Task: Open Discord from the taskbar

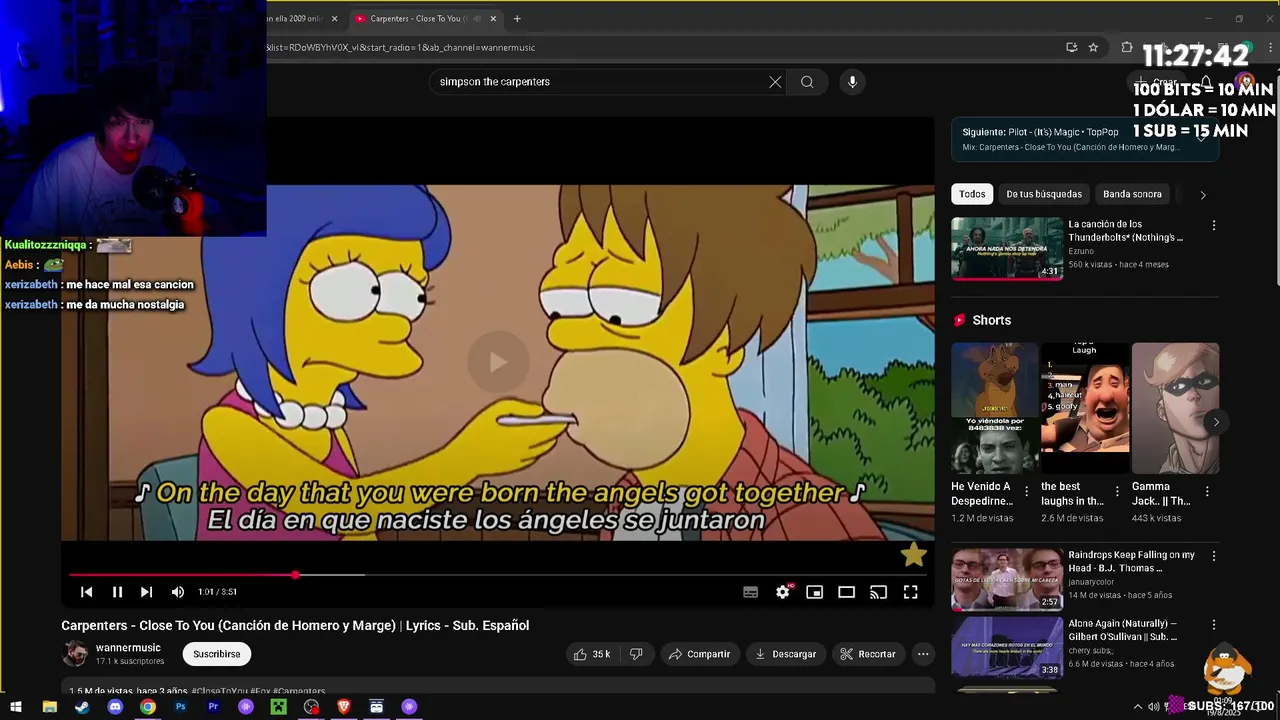Action: pos(115,707)
